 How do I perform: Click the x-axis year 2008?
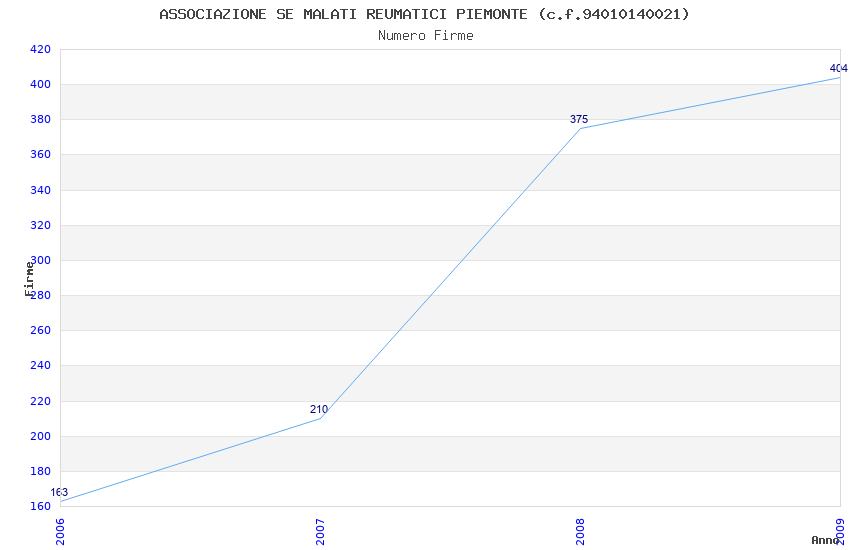pos(580,532)
